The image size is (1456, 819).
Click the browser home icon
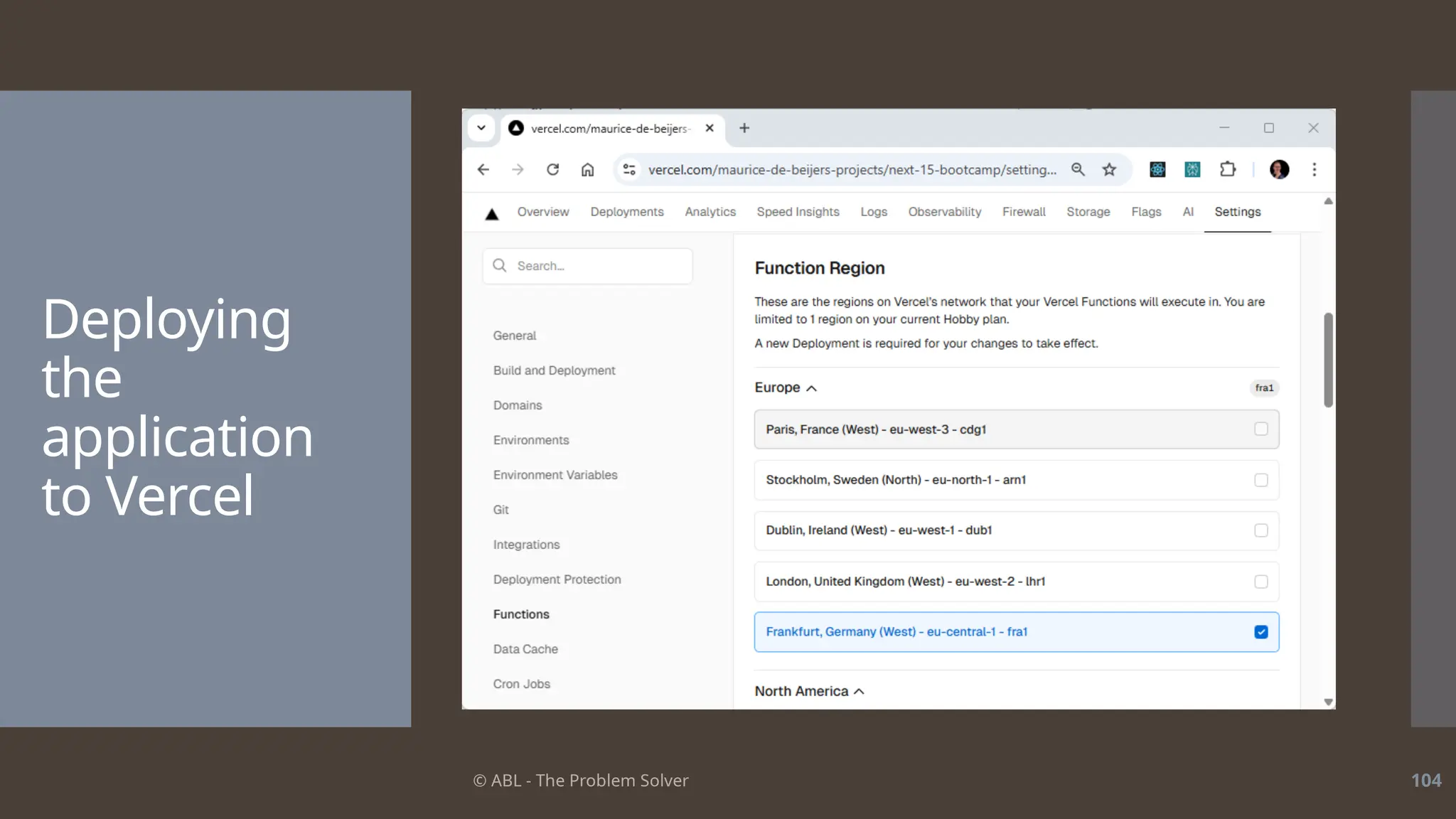[x=587, y=169]
